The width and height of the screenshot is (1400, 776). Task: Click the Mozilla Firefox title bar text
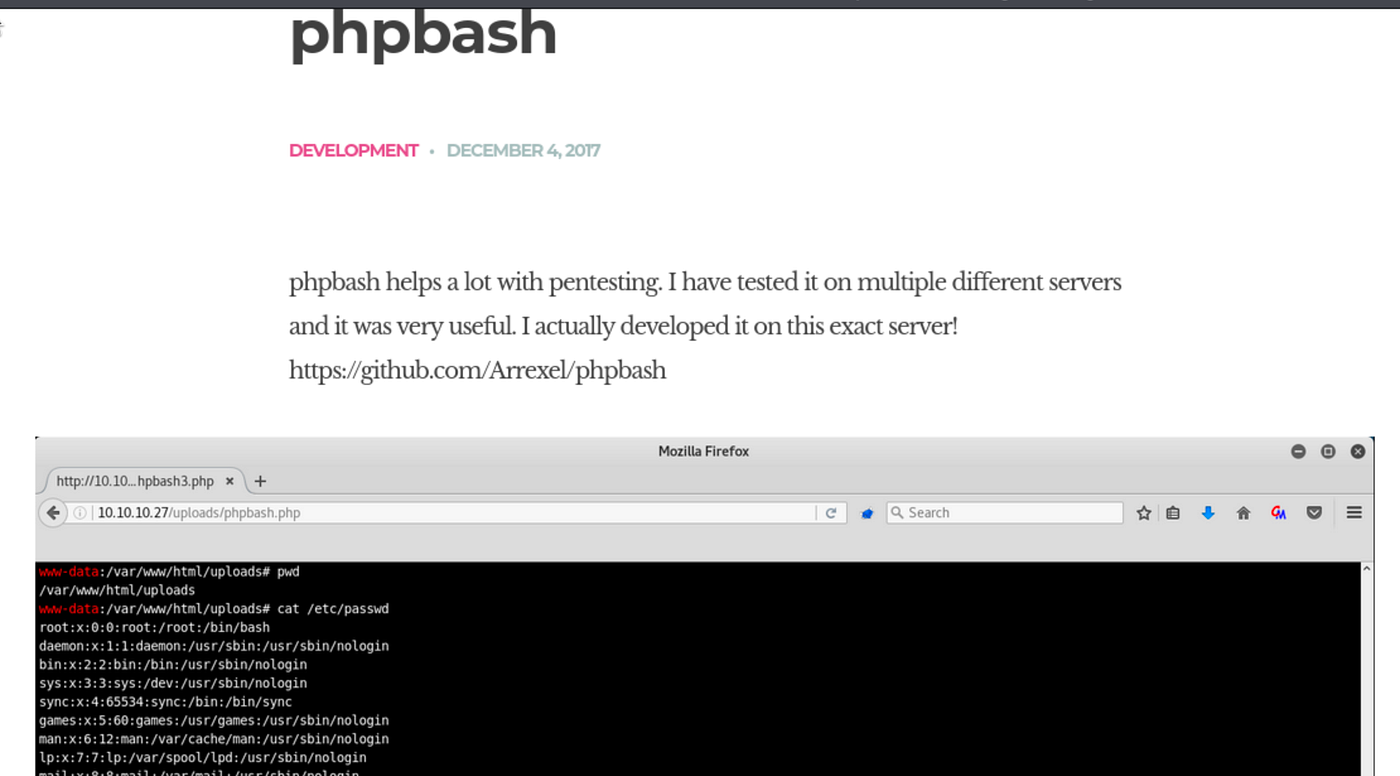(703, 451)
